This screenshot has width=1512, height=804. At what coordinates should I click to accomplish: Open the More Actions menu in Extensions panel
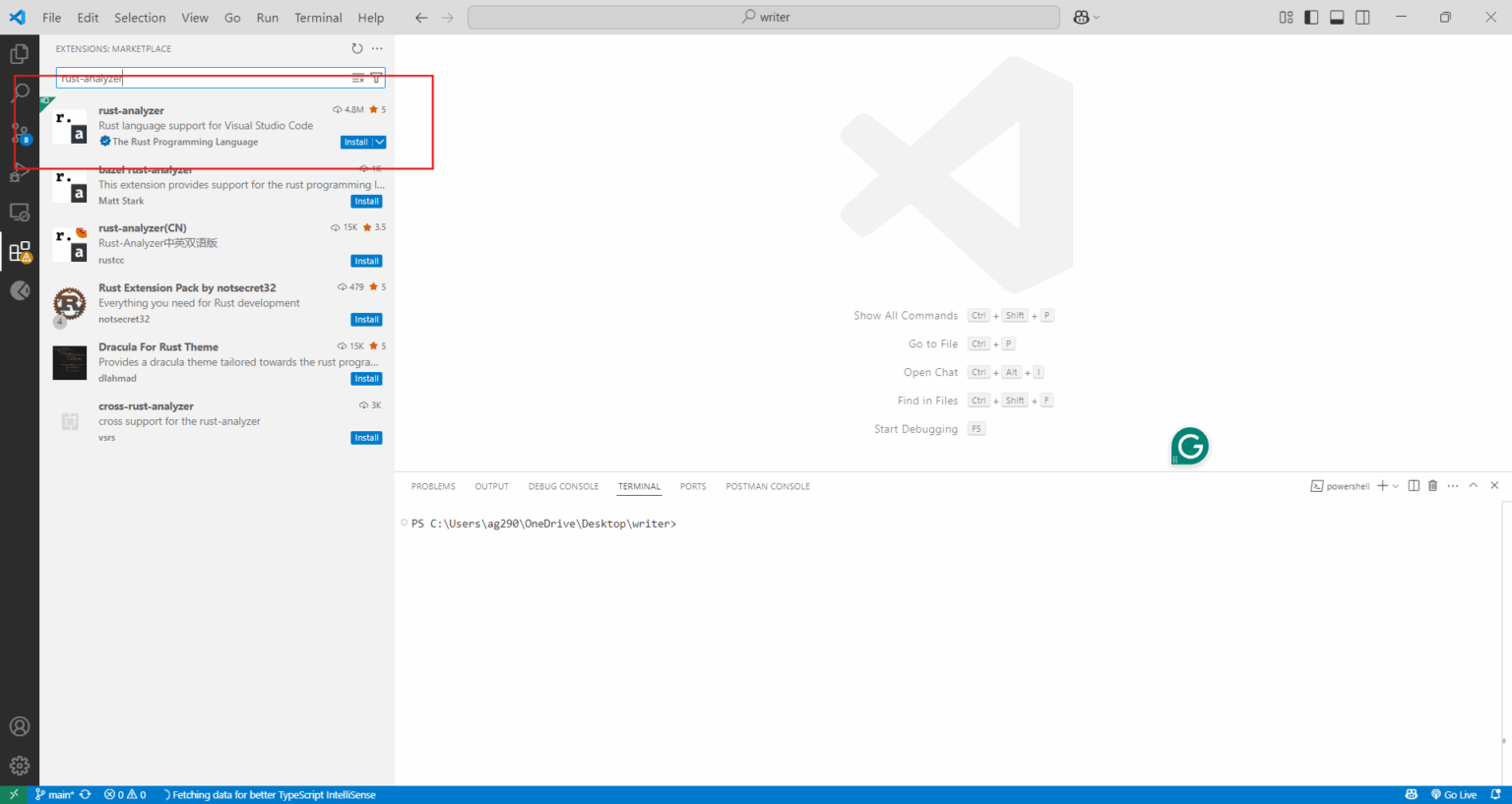point(377,47)
